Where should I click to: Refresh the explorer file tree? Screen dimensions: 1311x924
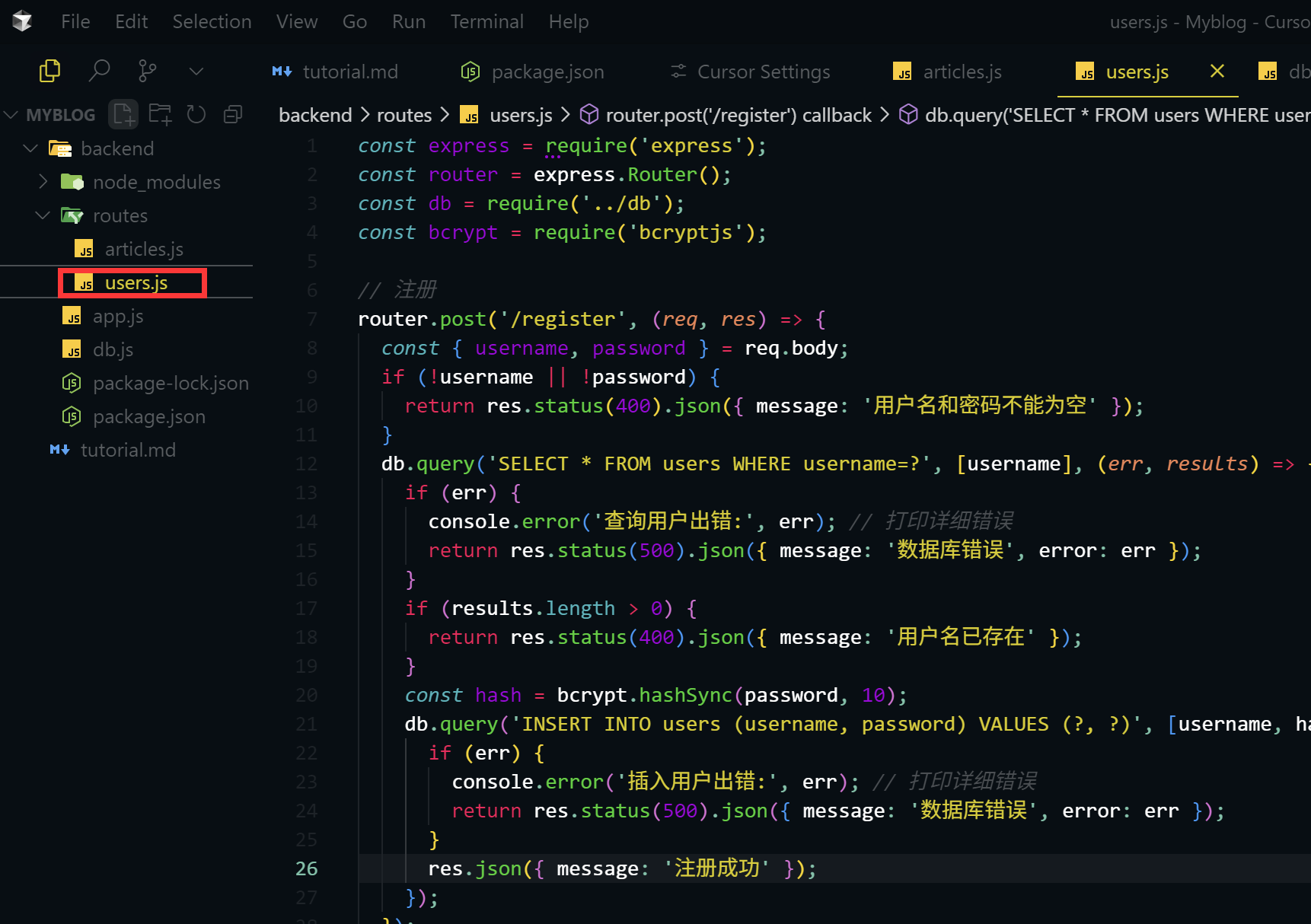(x=196, y=114)
